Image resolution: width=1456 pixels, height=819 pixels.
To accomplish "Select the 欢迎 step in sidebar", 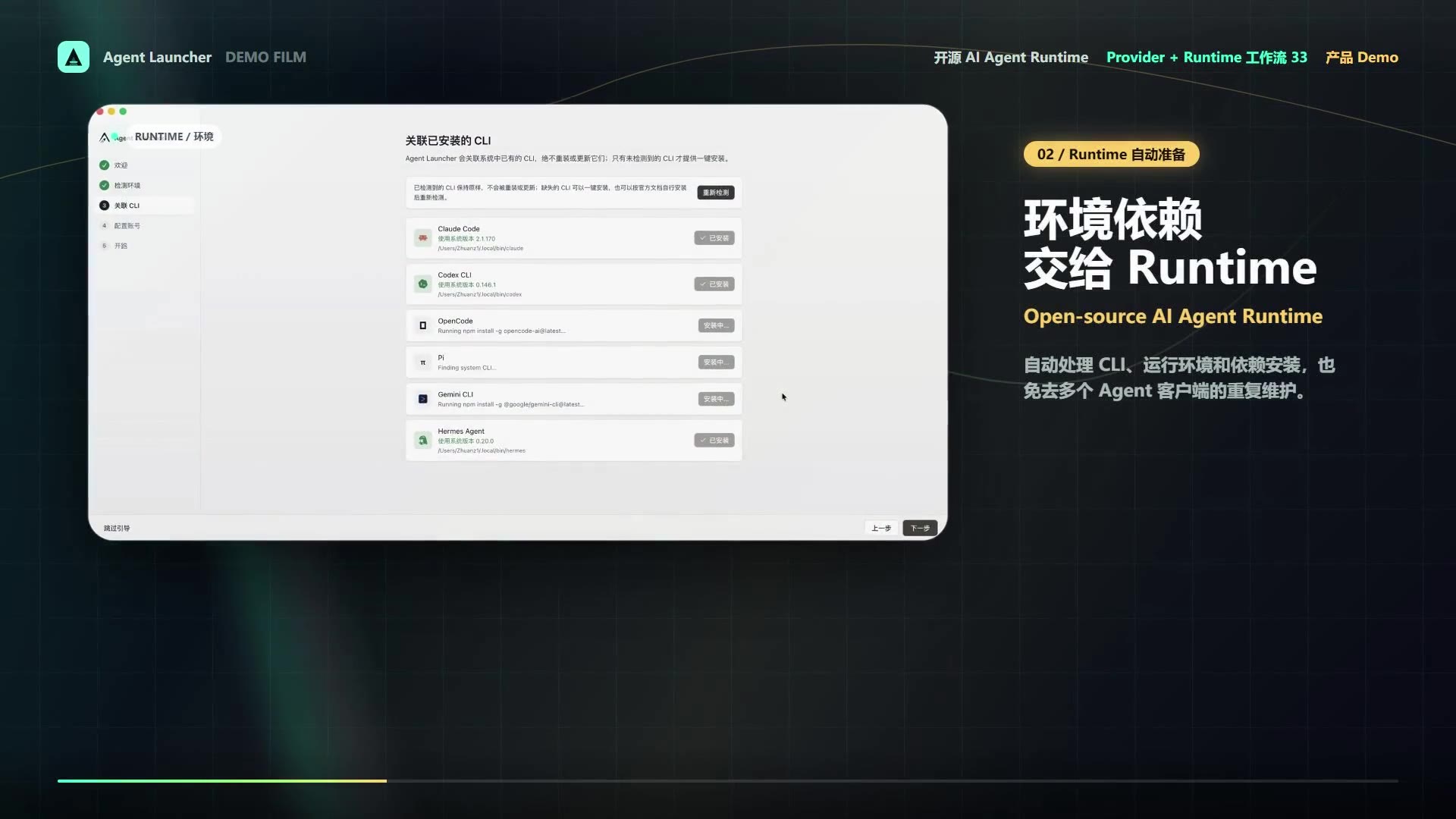I will pyautogui.click(x=146, y=165).
